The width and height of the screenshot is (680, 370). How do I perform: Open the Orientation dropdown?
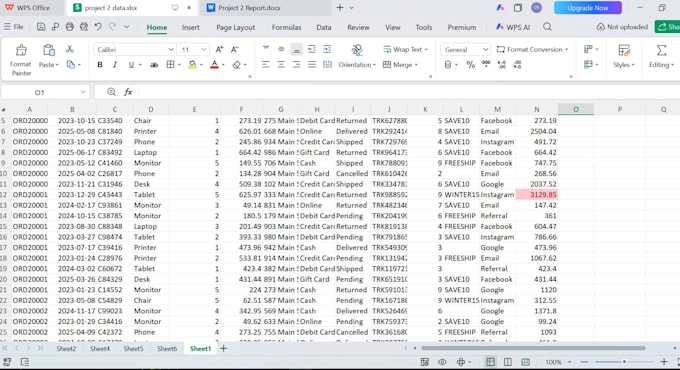357,65
